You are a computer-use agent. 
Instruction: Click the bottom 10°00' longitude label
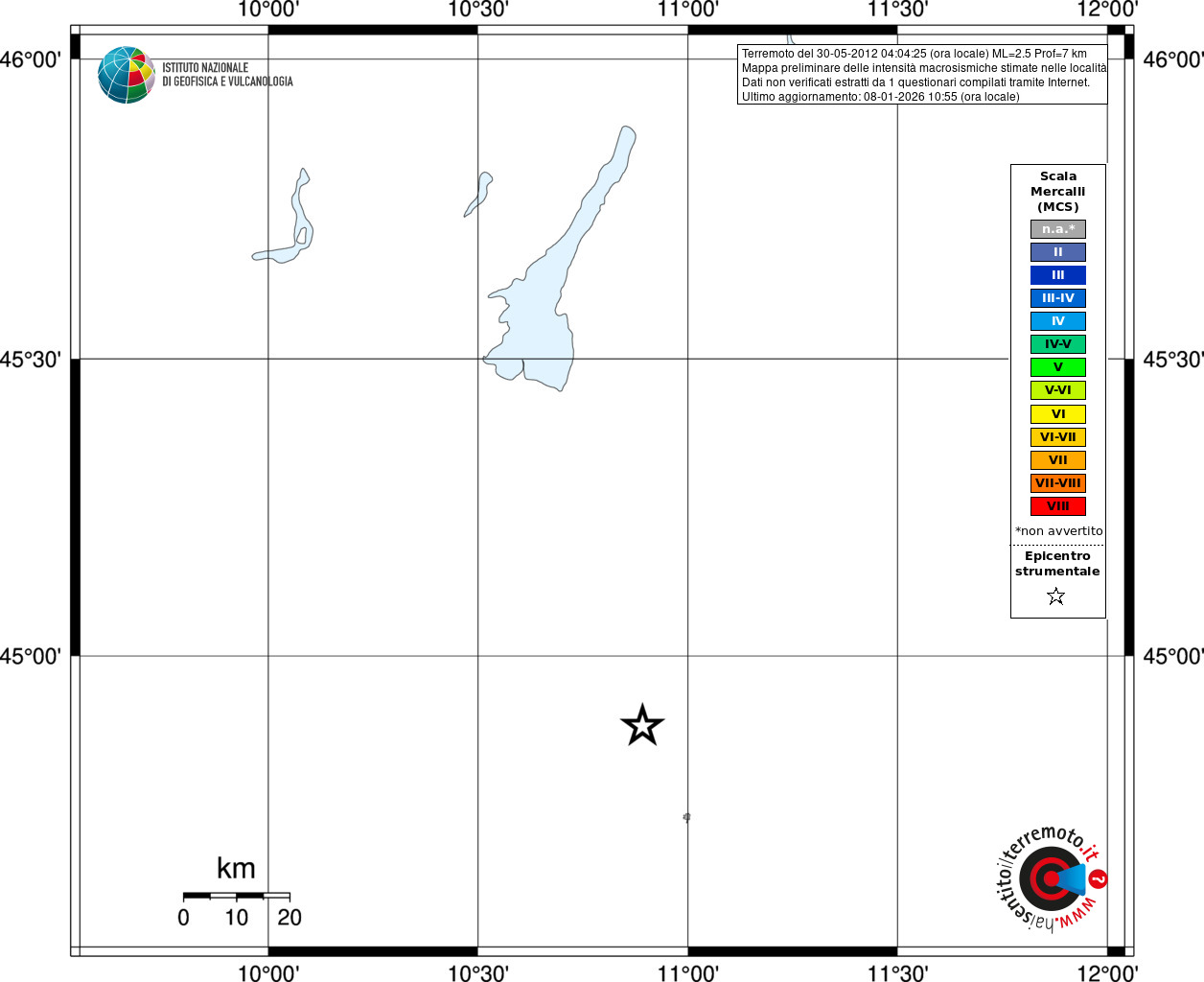[x=267, y=973]
